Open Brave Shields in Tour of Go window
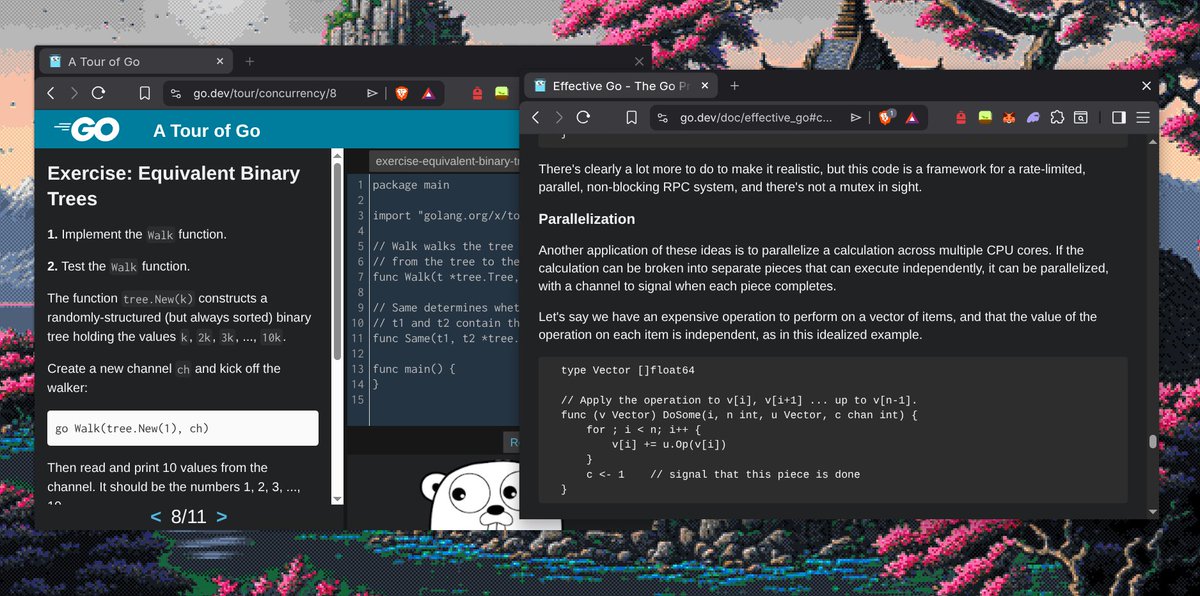 [402, 93]
